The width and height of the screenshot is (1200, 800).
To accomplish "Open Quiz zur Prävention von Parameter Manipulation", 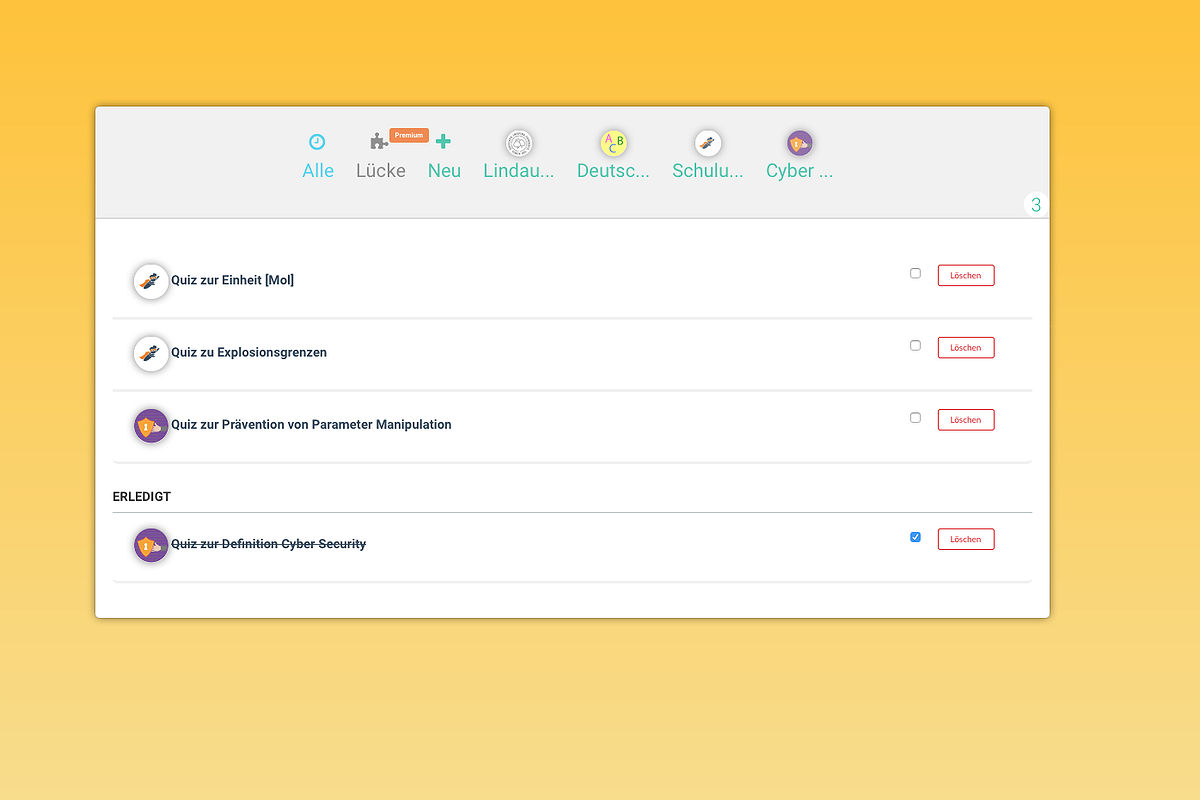I will pos(311,425).
